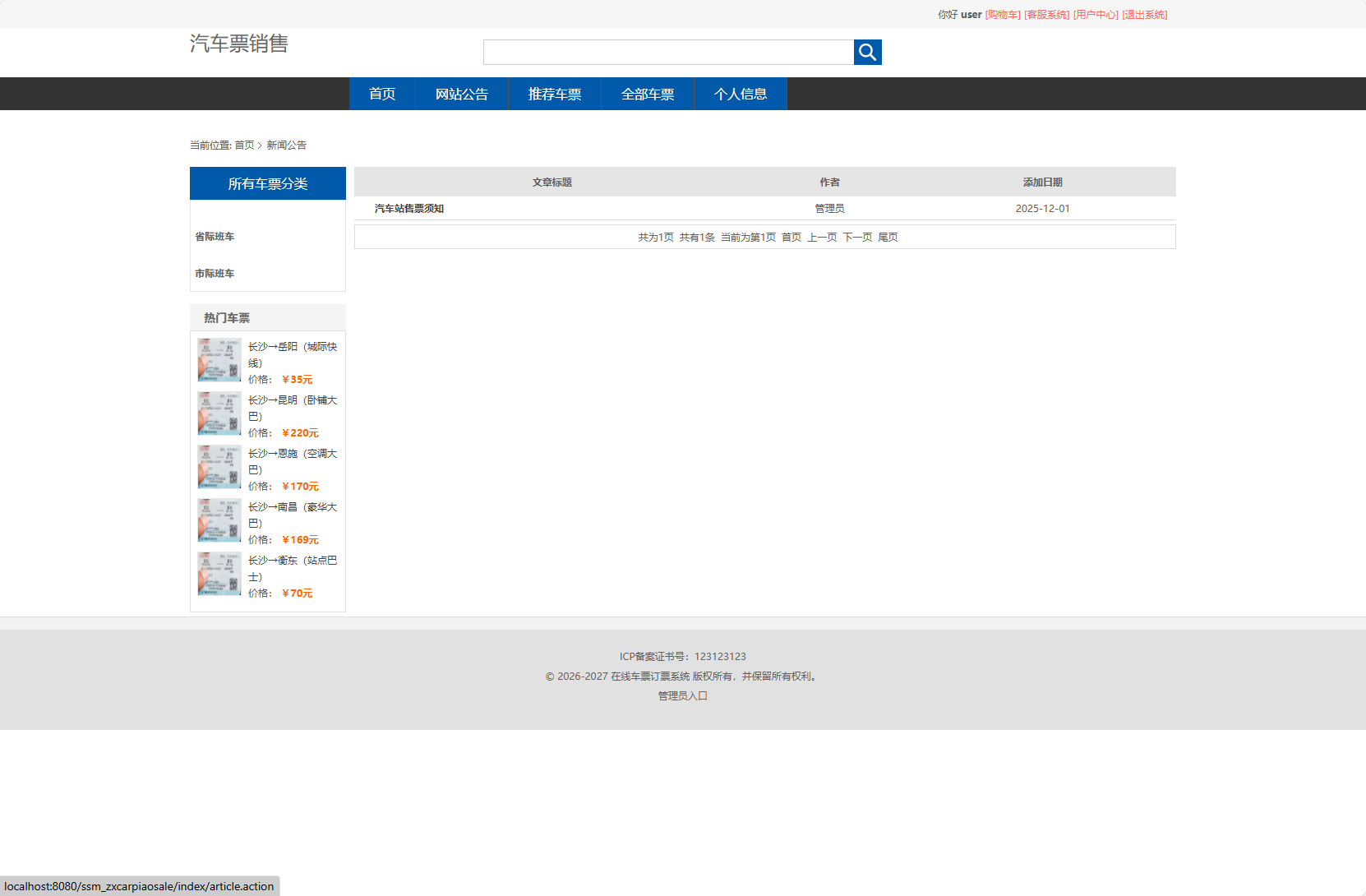
Task: Click the 在线车票订票系统 copyright line
Action: point(683,677)
